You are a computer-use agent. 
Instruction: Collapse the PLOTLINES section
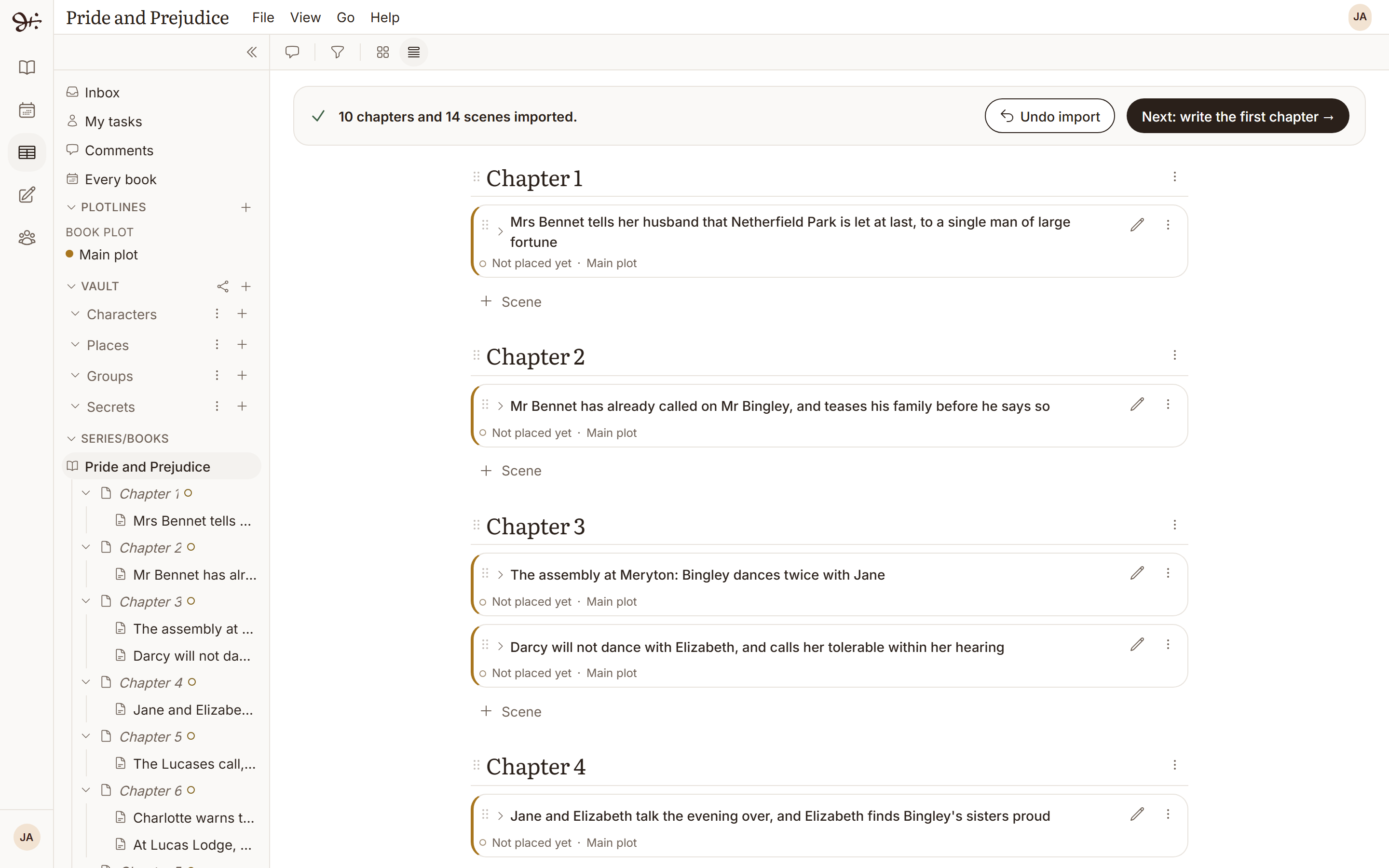coord(71,207)
